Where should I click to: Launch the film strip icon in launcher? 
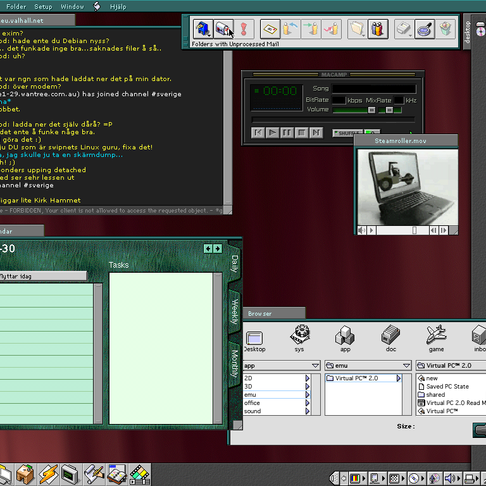tap(140, 475)
